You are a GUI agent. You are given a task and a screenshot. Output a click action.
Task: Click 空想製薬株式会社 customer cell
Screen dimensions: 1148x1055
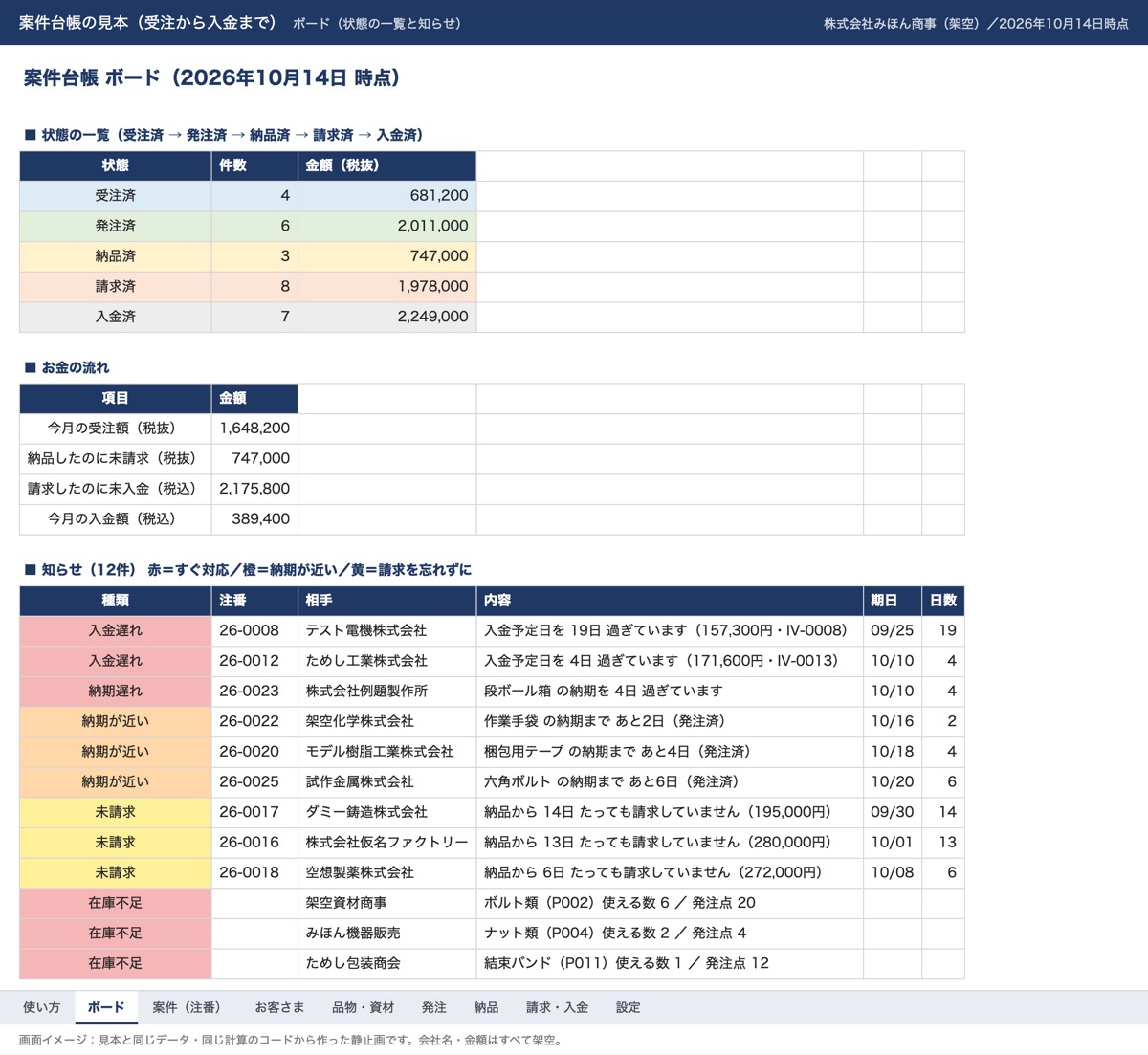pos(387,872)
